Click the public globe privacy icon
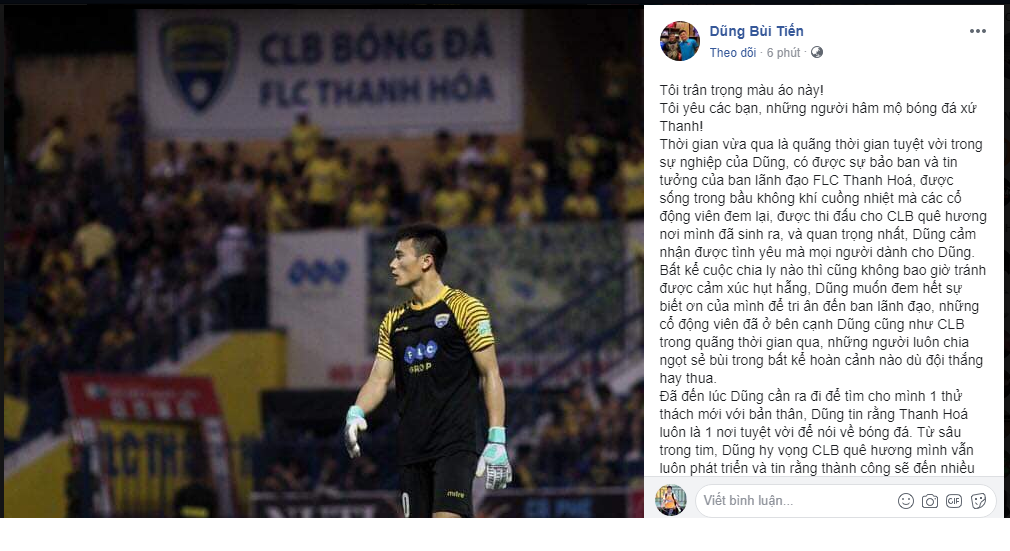Viewport: 1010px width, 551px height. tap(817, 52)
